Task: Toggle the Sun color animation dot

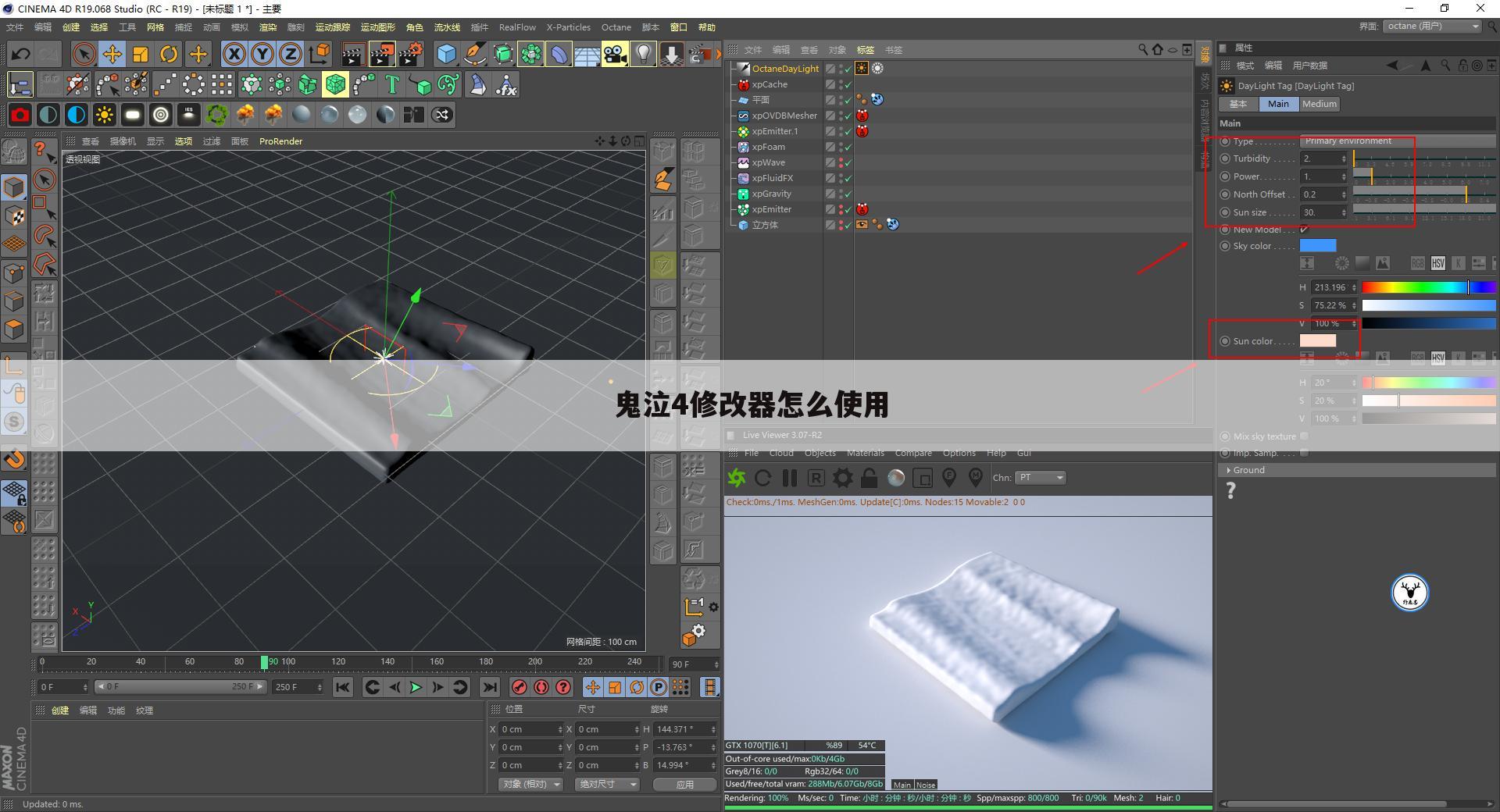Action: [1225, 341]
